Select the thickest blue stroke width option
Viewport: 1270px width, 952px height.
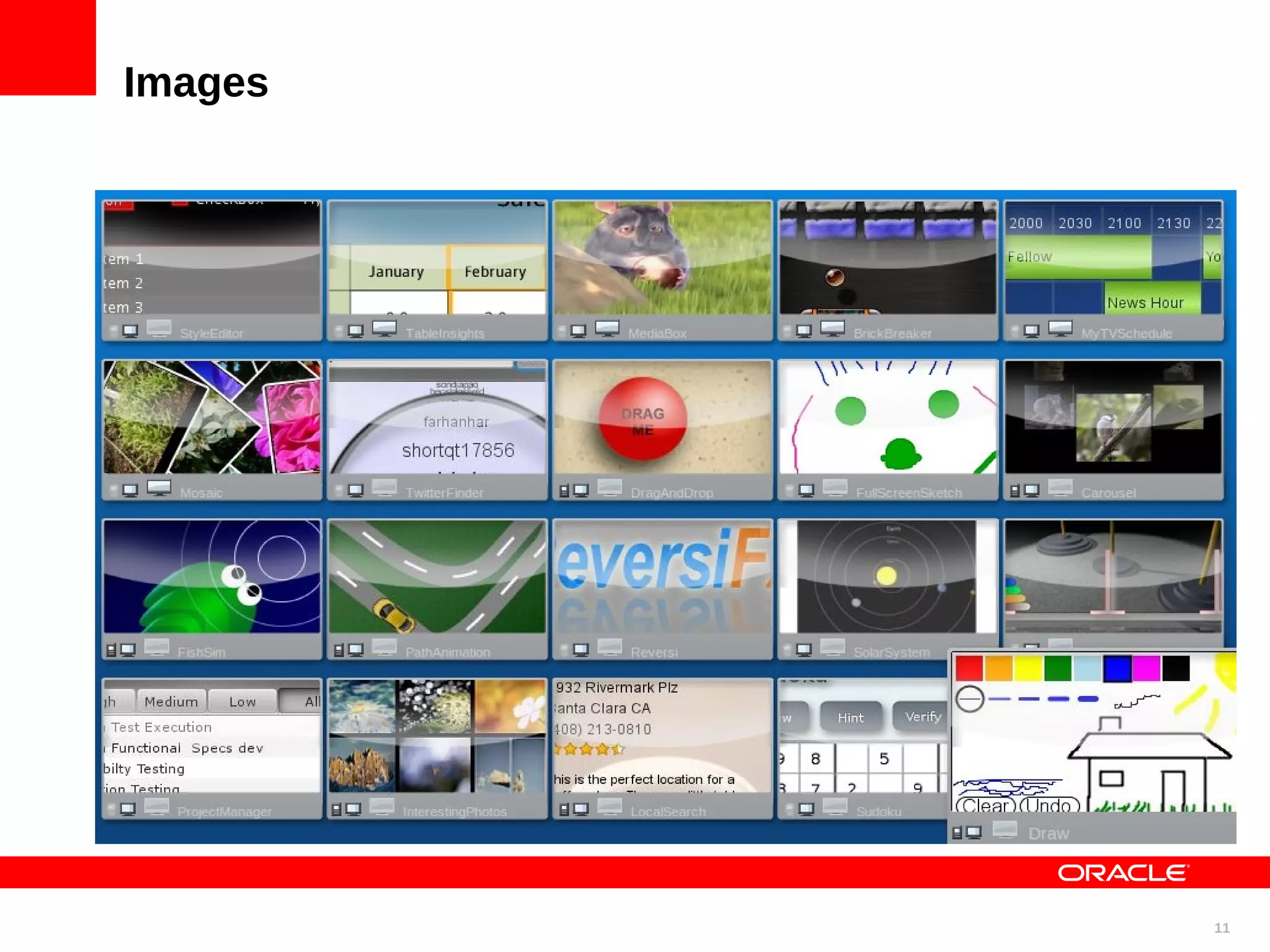pos(1088,699)
